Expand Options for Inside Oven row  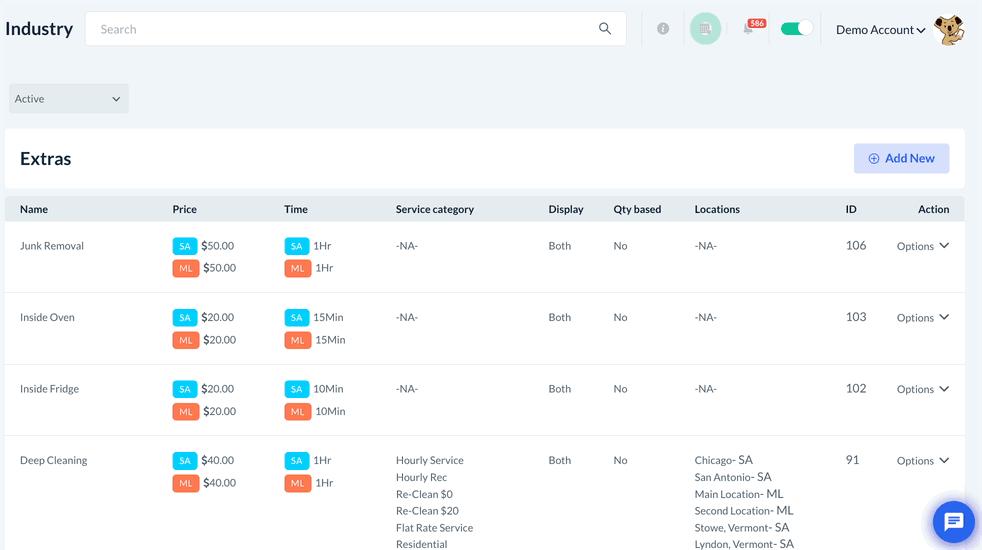(x=922, y=318)
